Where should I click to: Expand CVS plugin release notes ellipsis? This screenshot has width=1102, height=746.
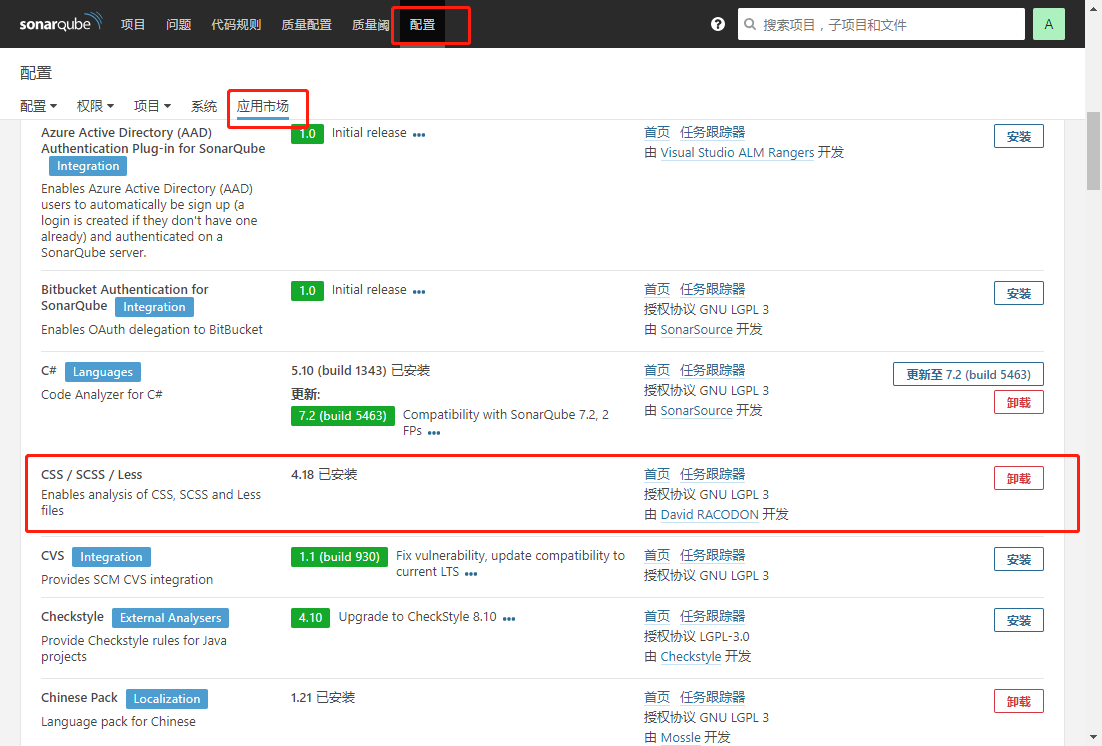pos(471,574)
